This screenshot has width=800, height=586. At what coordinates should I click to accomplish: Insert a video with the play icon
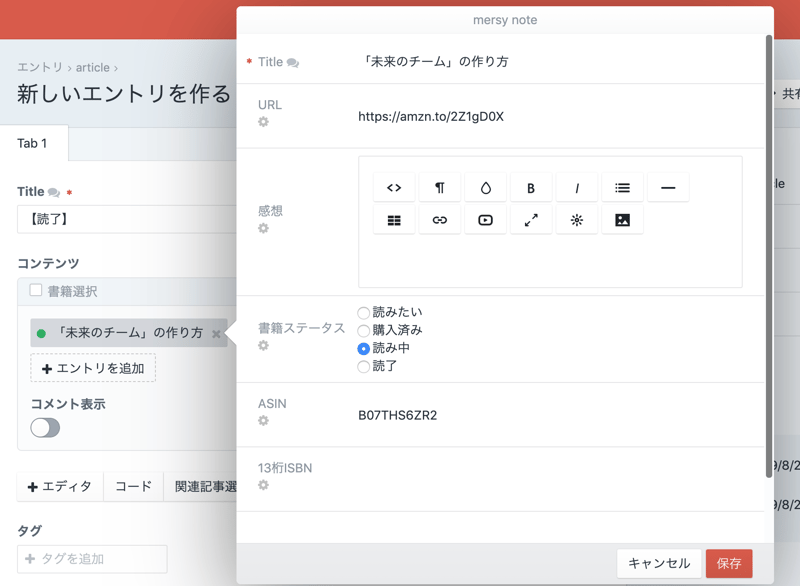click(x=485, y=220)
